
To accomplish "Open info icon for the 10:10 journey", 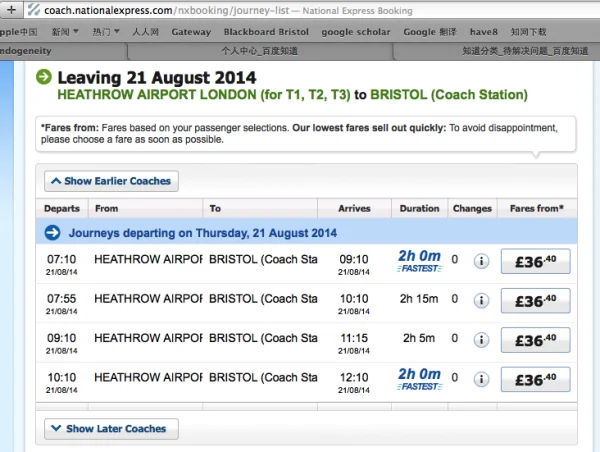I will coord(481,379).
